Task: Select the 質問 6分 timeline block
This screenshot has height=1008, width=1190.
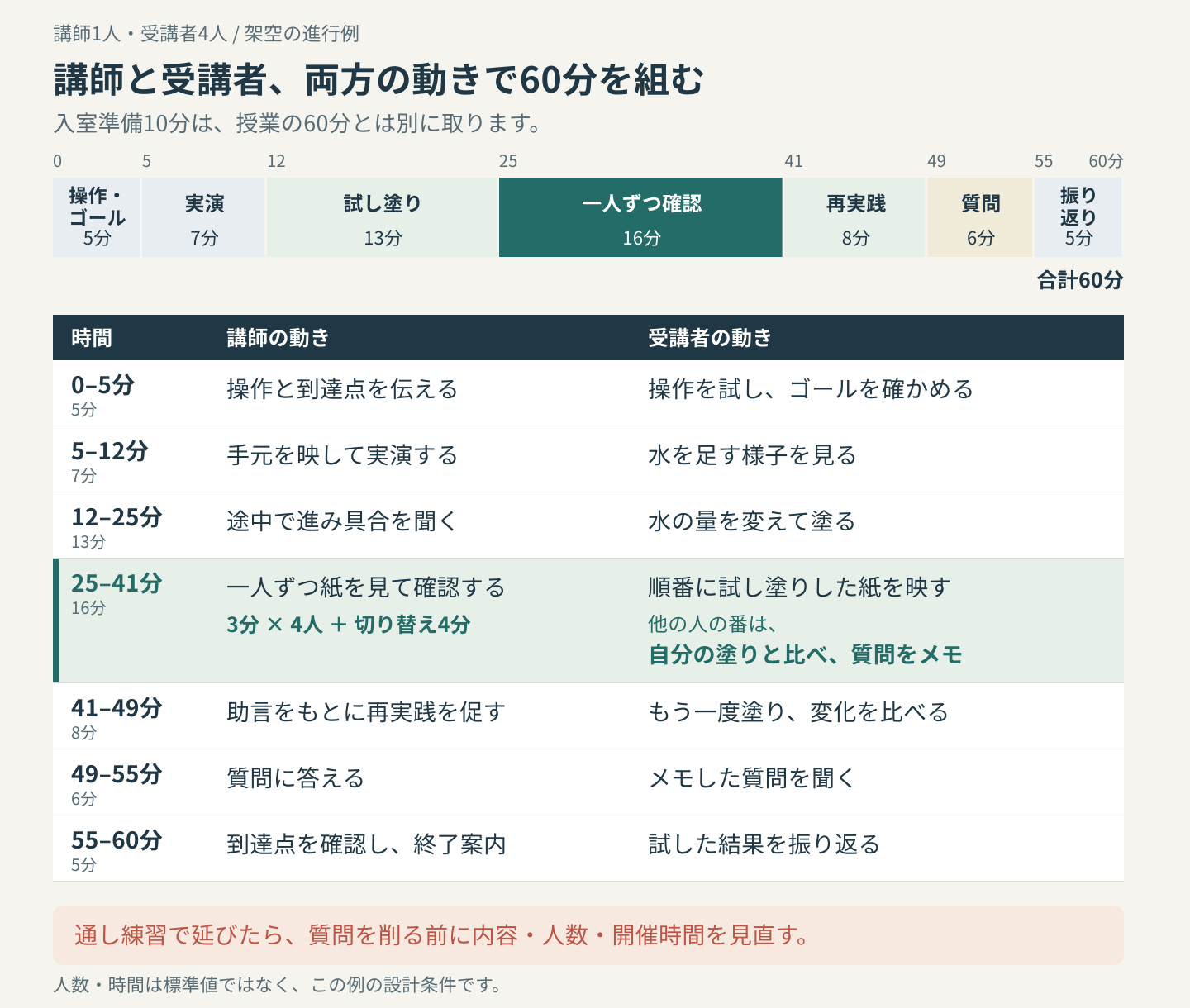Action: point(981,217)
